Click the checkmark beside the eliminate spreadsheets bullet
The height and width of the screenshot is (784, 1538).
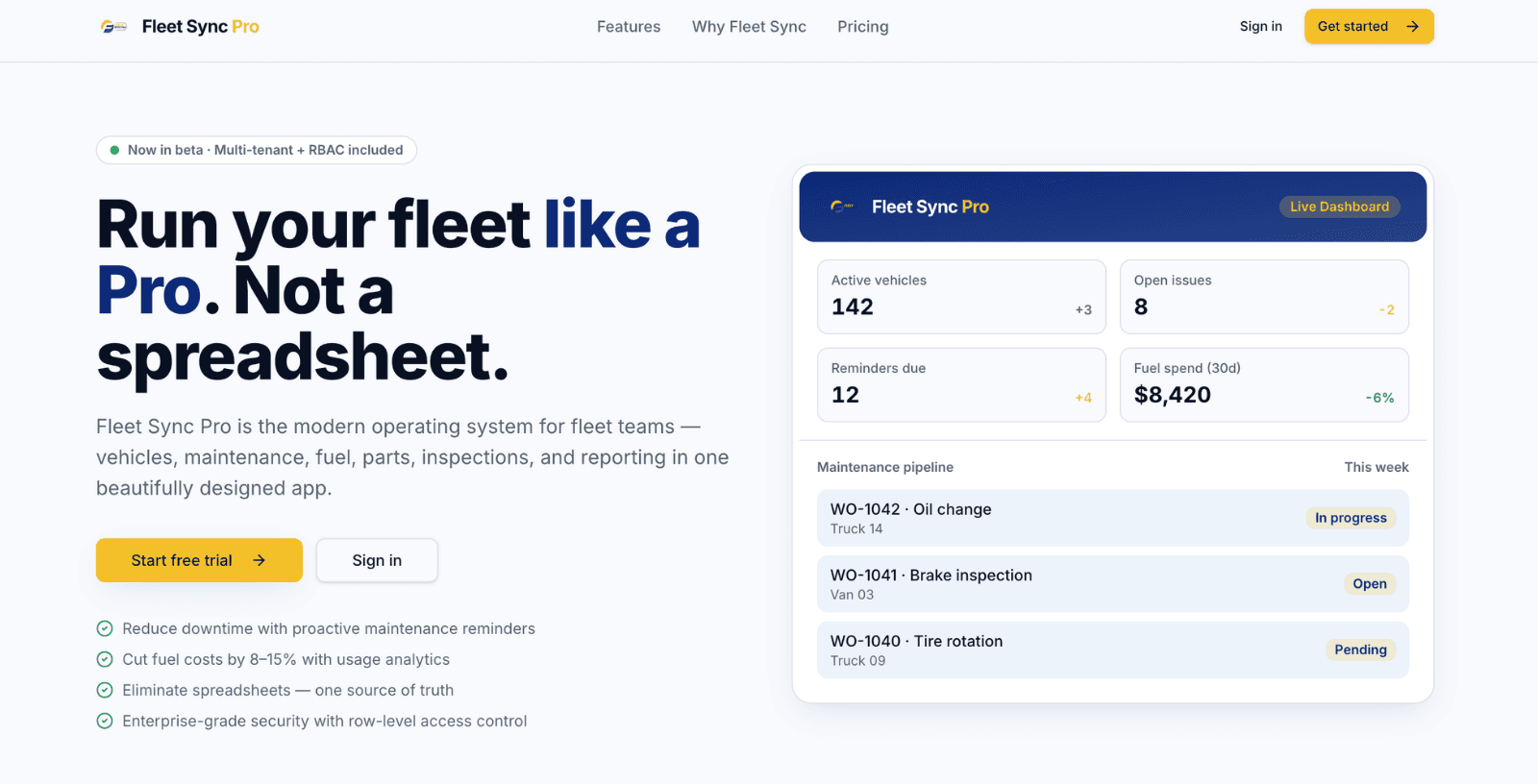(104, 690)
